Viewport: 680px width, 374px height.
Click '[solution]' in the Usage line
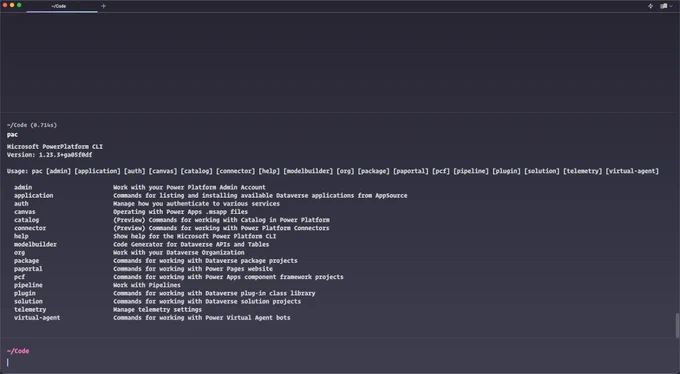pos(542,171)
